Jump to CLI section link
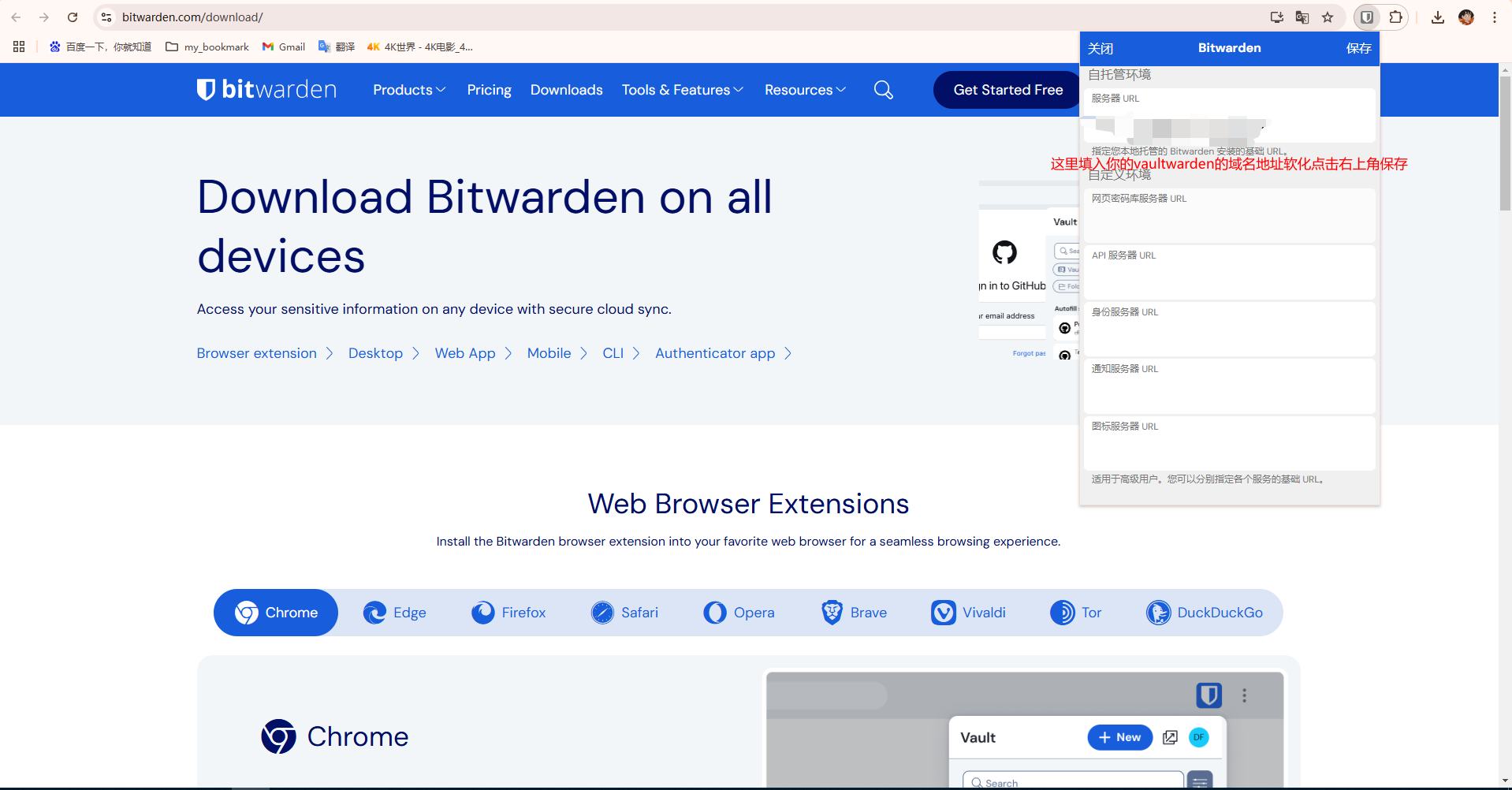1512x790 pixels. [x=621, y=353]
